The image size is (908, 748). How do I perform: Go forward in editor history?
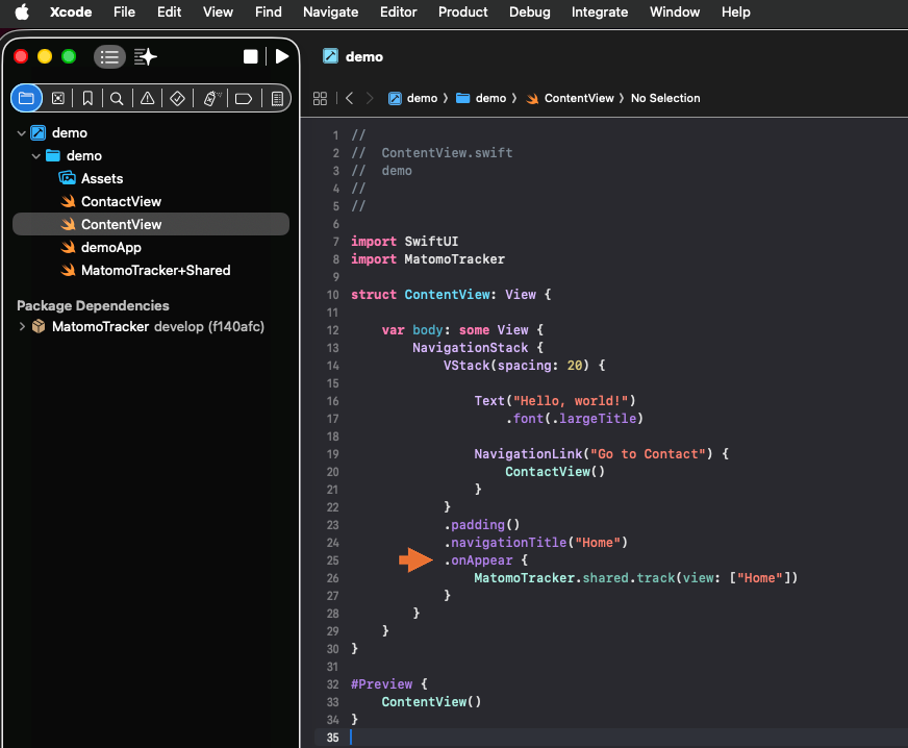[x=369, y=98]
